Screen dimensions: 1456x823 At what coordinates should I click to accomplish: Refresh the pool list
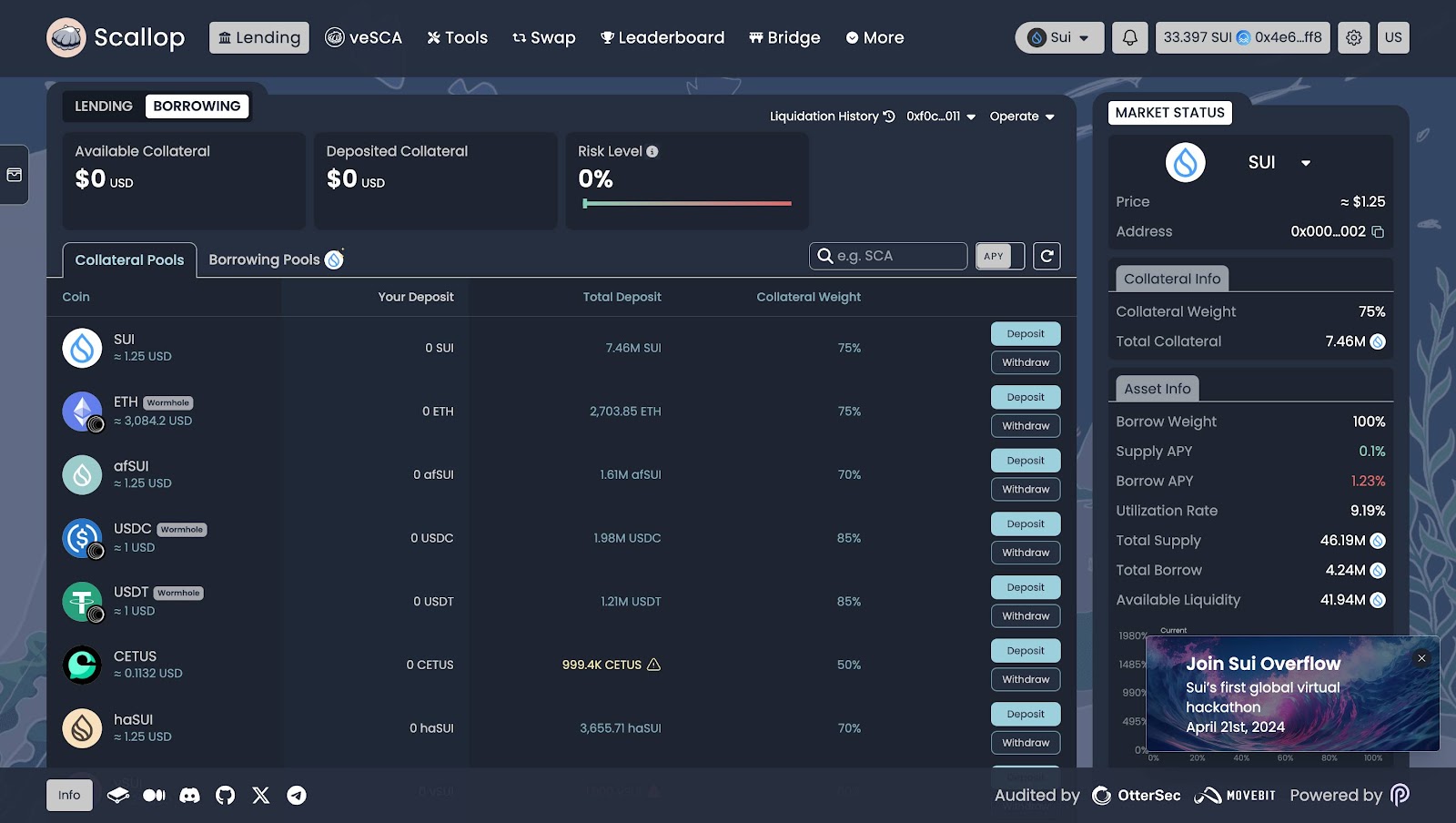[x=1047, y=256]
